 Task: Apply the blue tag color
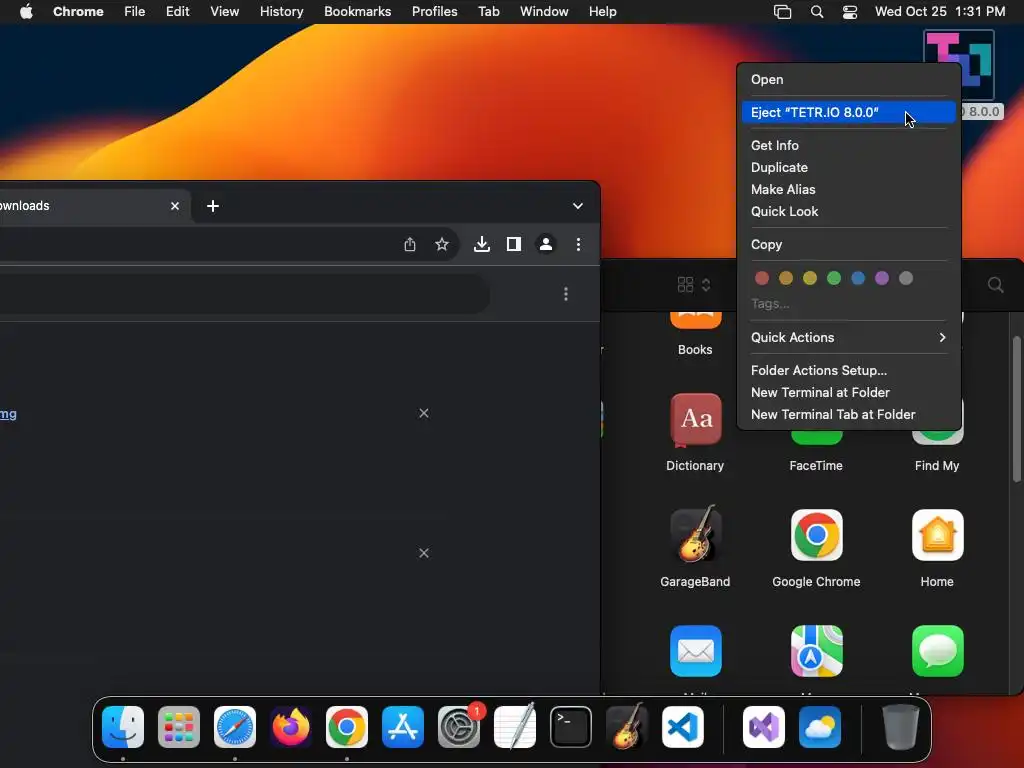click(858, 278)
